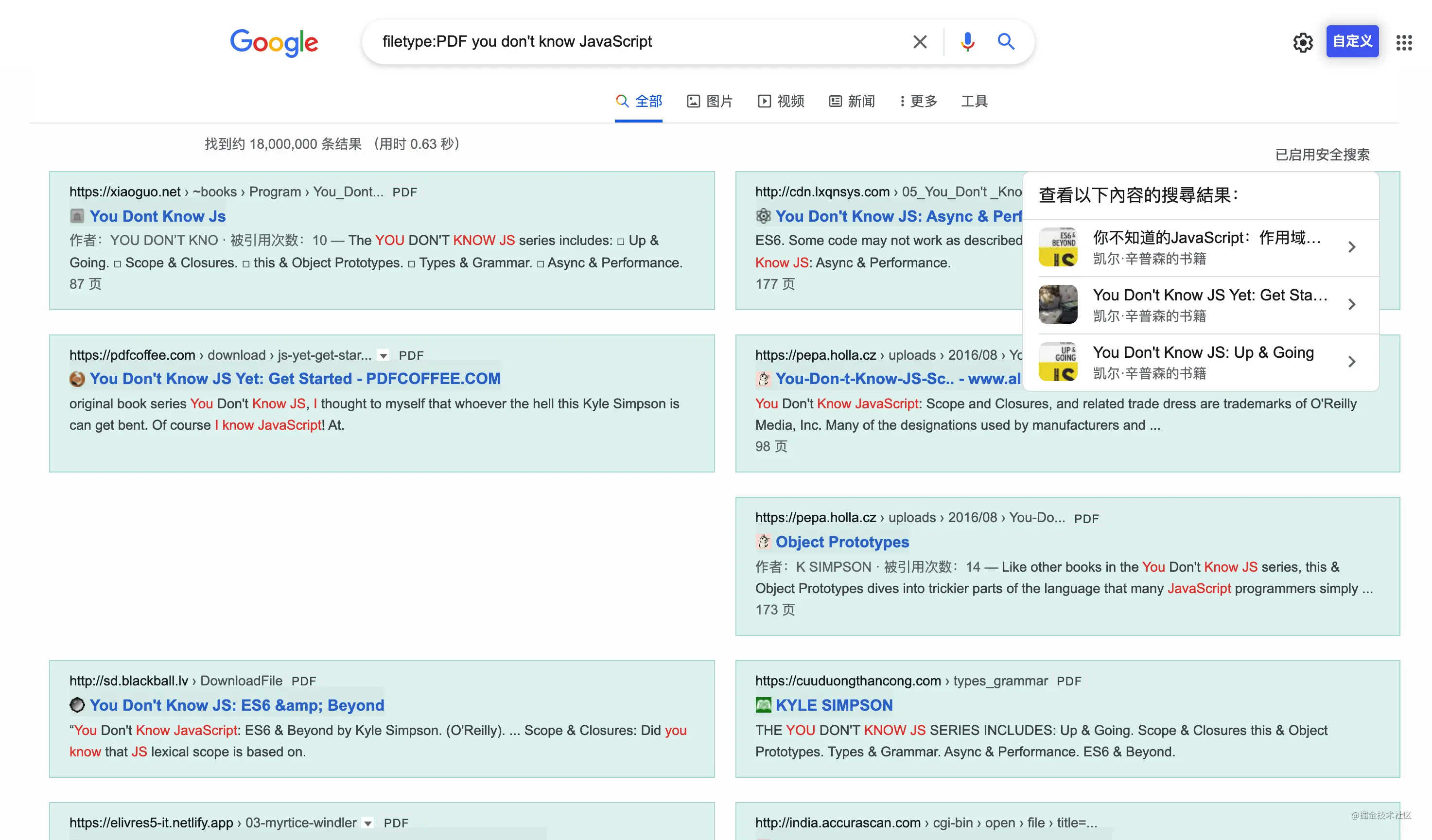This screenshot has height=840, width=1432.
Task: Click the https://cuuduongthancong.com breadcrumb URL
Action: 847,681
